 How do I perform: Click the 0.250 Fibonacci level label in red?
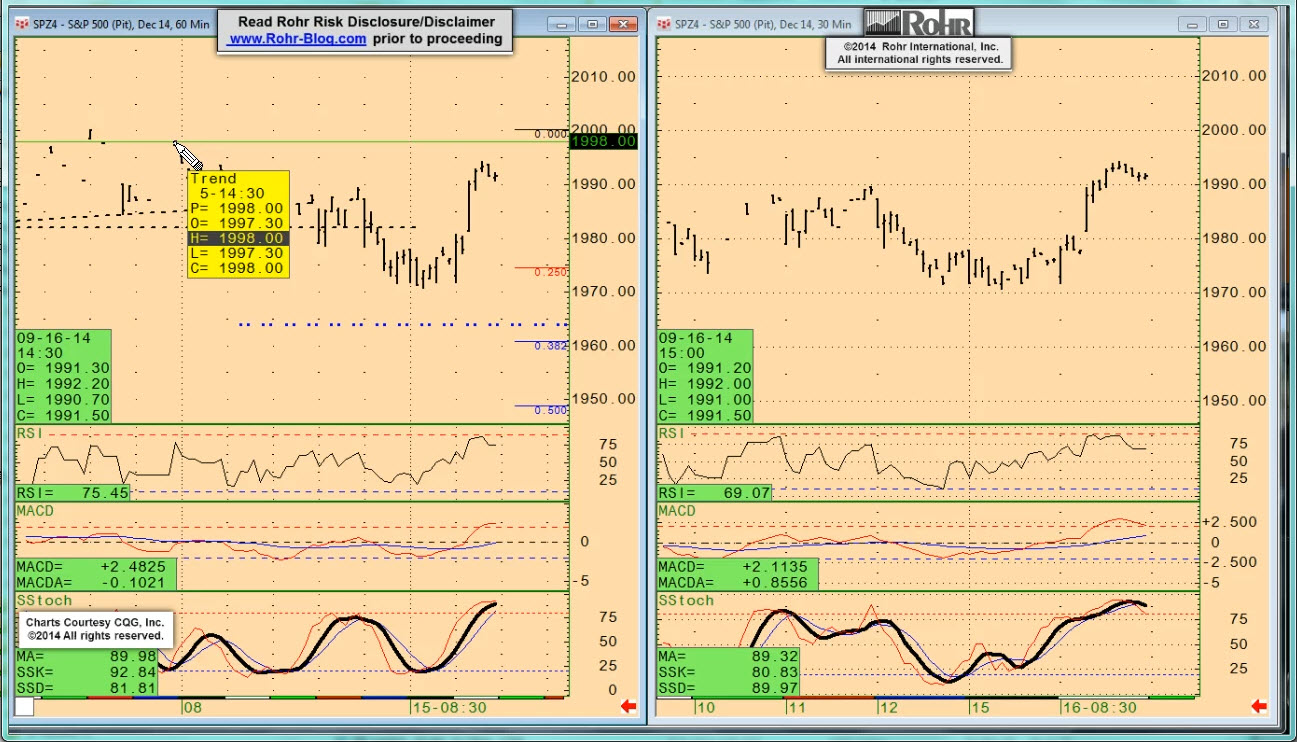click(x=551, y=272)
